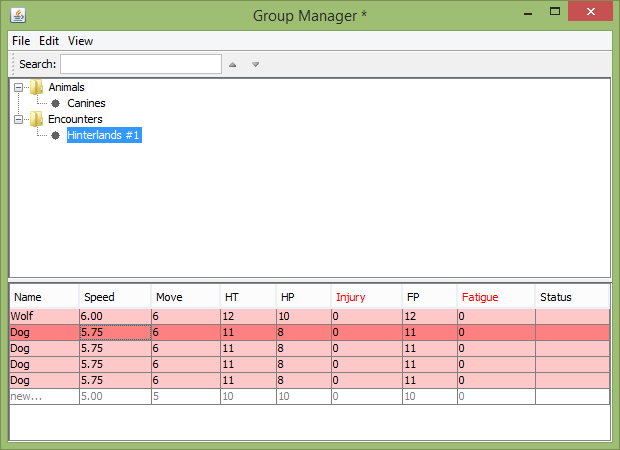Image resolution: width=620 pixels, height=450 pixels.
Task: Click Wolf's HP value 10
Action: click(304, 316)
